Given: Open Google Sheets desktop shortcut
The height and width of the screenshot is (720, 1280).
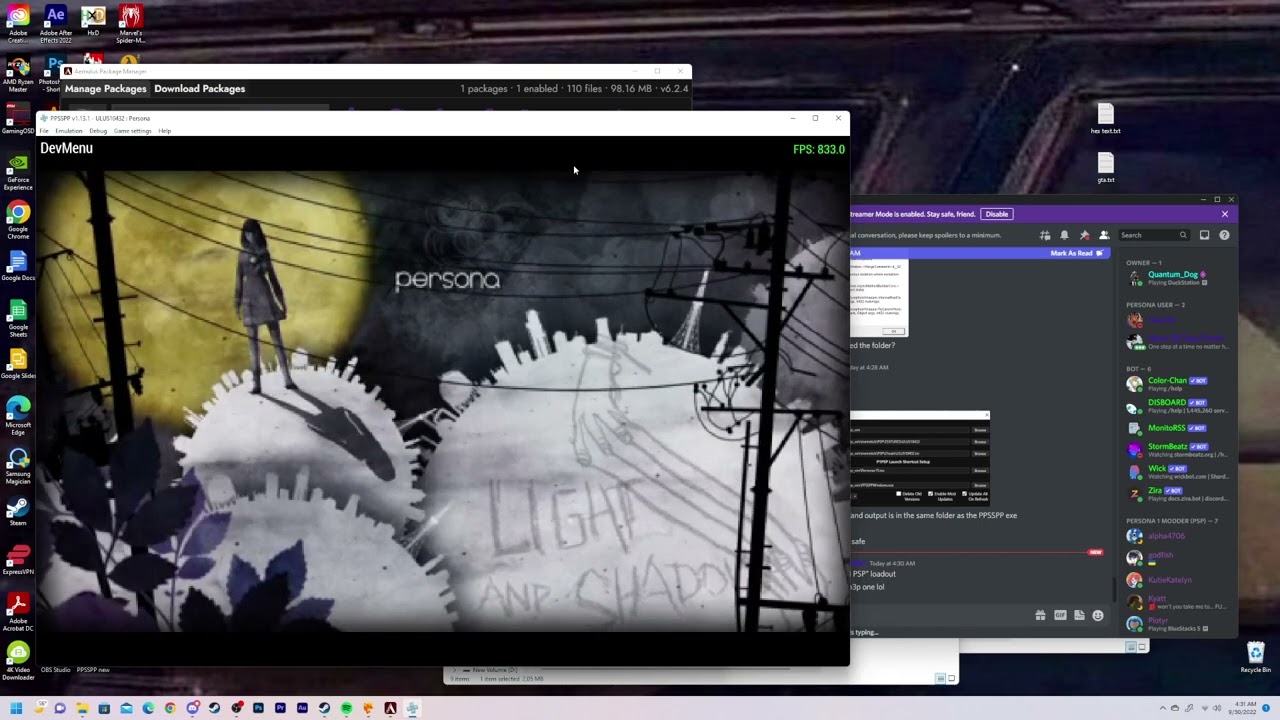Looking at the screenshot, I should (18, 318).
